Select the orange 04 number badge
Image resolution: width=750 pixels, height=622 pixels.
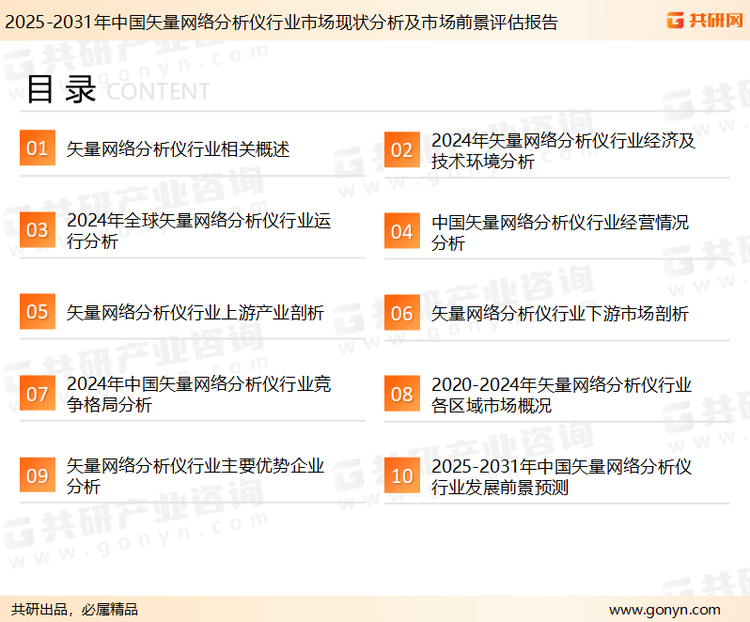coord(402,231)
